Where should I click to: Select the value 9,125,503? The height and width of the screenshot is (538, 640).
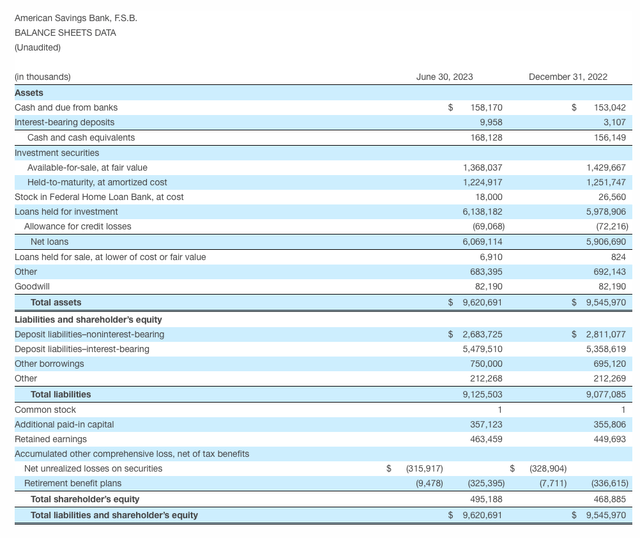[482, 394]
